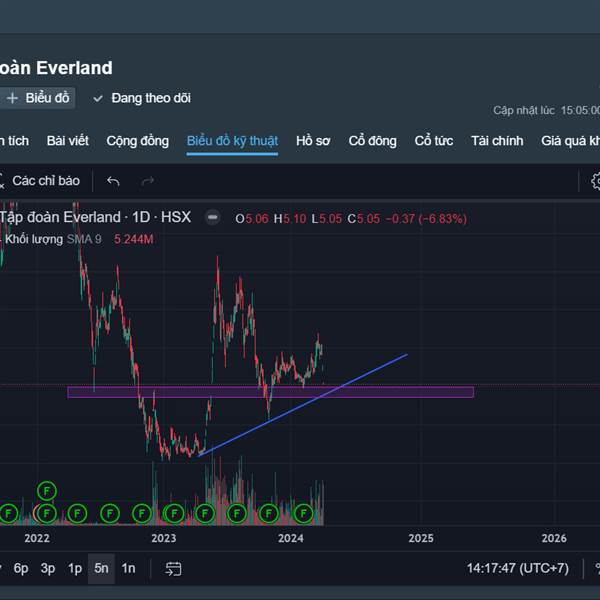Open chart settings gear icon
The image size is (600, 600).
coord(595,181)
